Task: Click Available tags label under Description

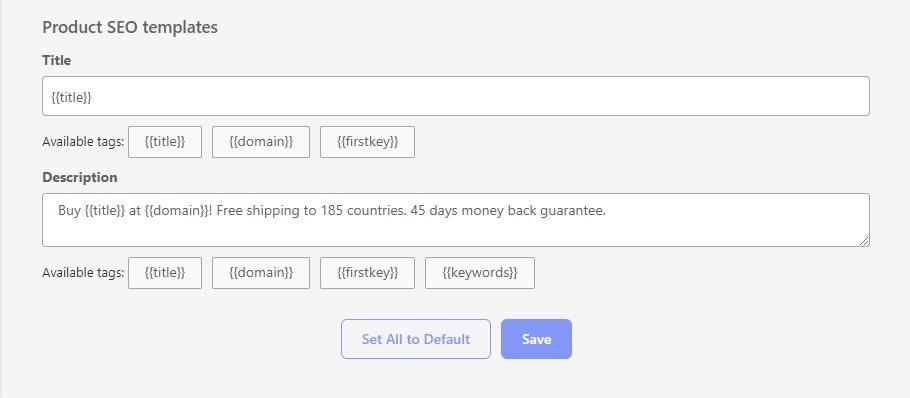Action: 83,273
